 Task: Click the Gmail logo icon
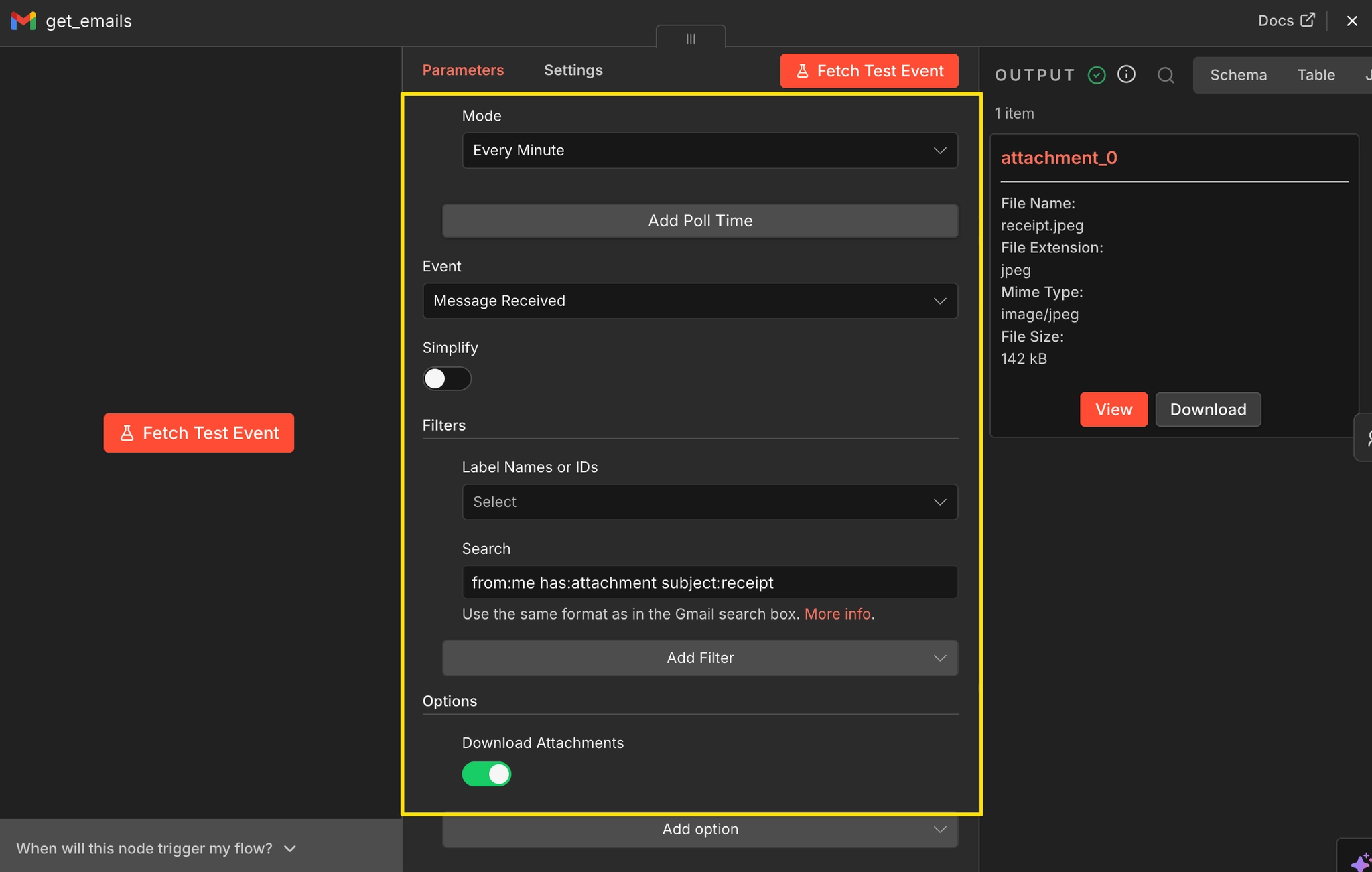[x=23, y=21]
